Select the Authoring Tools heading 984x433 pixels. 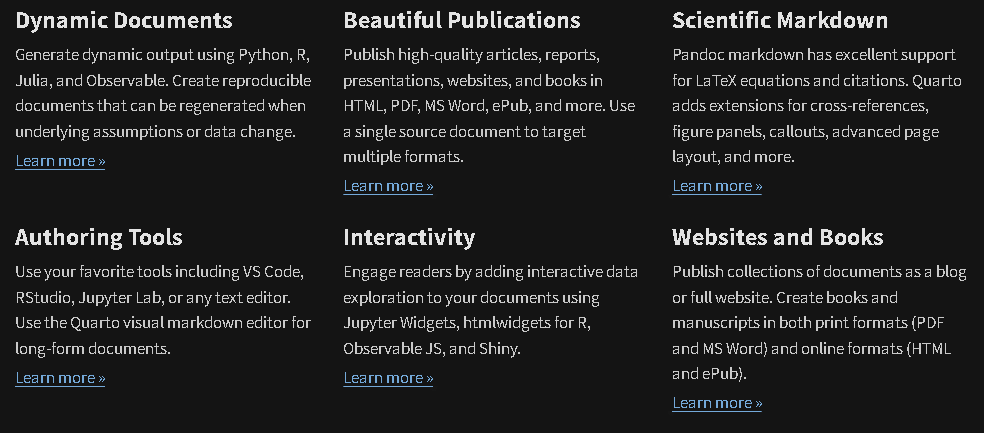tap(99, 237)
